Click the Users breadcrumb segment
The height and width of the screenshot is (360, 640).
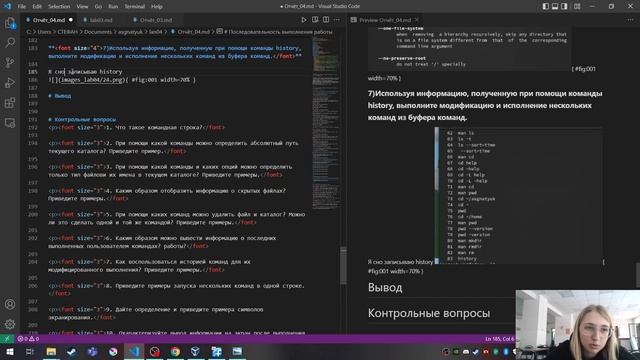click(44, 31)
